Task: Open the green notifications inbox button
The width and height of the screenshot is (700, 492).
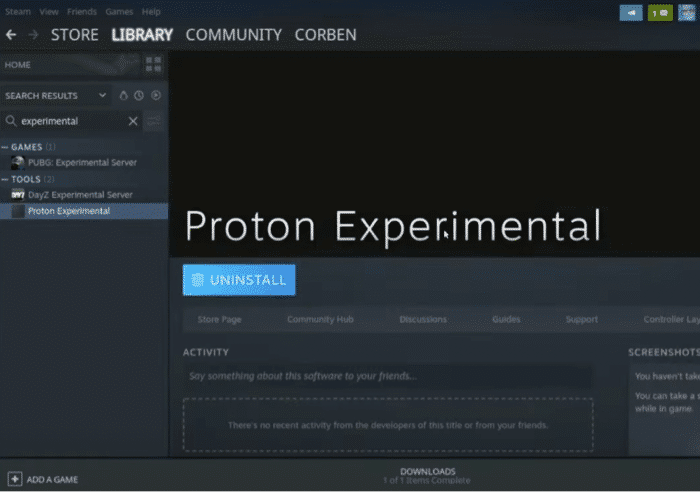Action: [660, 13]
